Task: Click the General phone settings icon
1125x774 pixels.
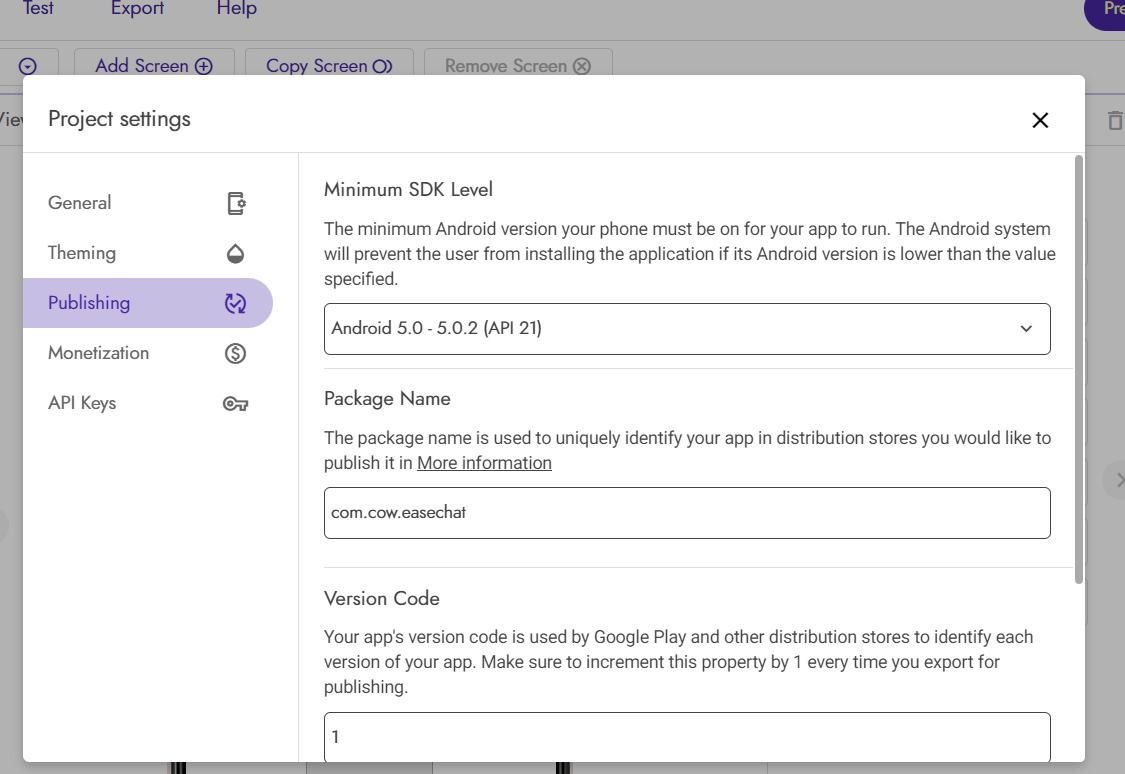Action: (x=236, y=203)
